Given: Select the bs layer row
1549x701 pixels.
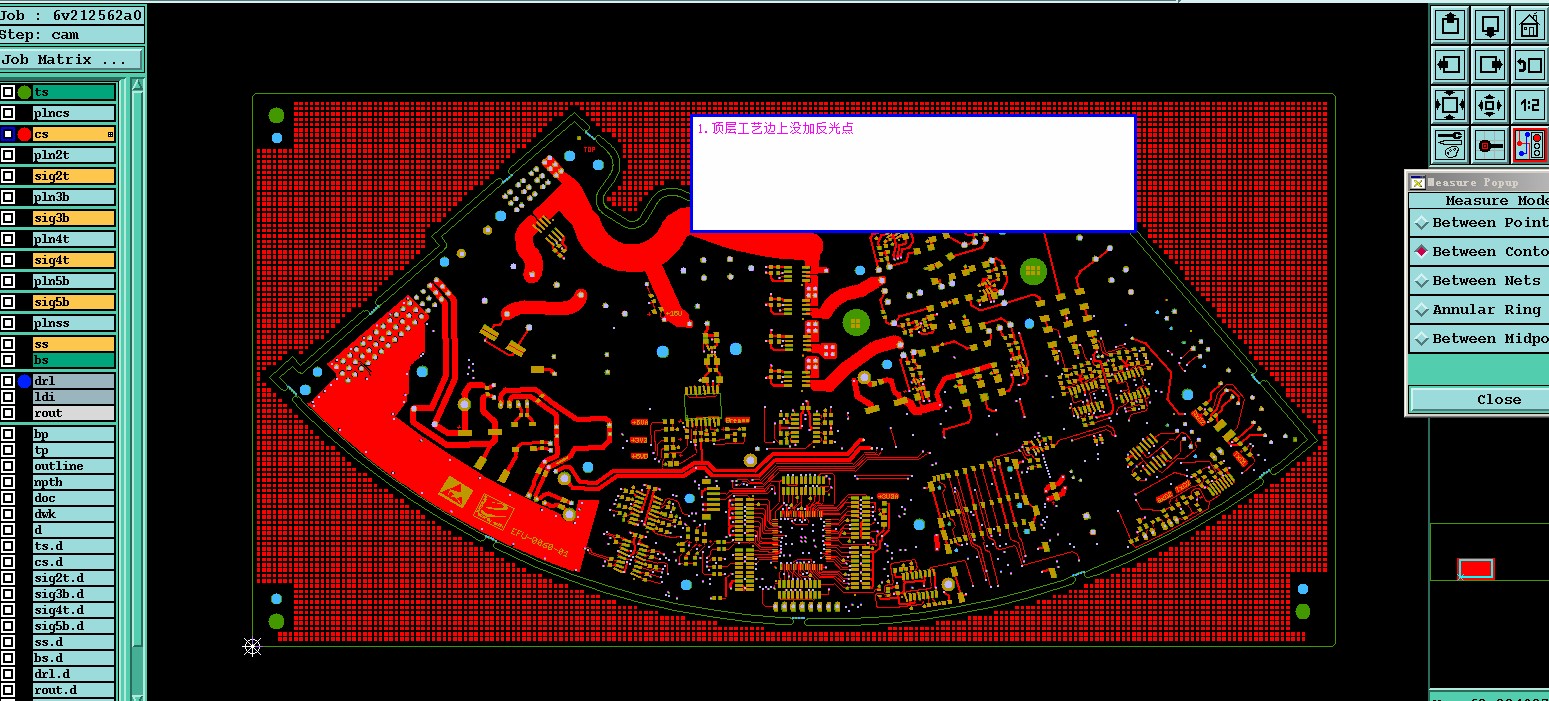Looking at the screenshot, I should (73, 360).
